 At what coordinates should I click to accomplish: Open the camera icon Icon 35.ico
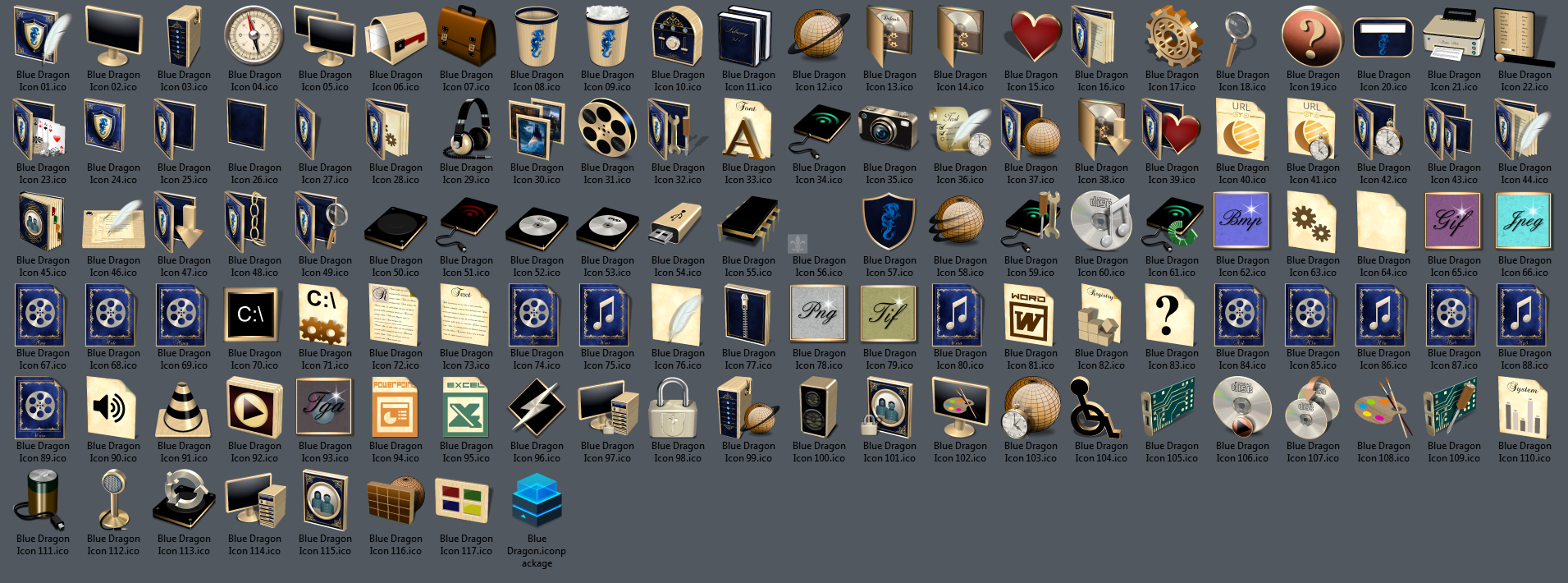point(889,129)
